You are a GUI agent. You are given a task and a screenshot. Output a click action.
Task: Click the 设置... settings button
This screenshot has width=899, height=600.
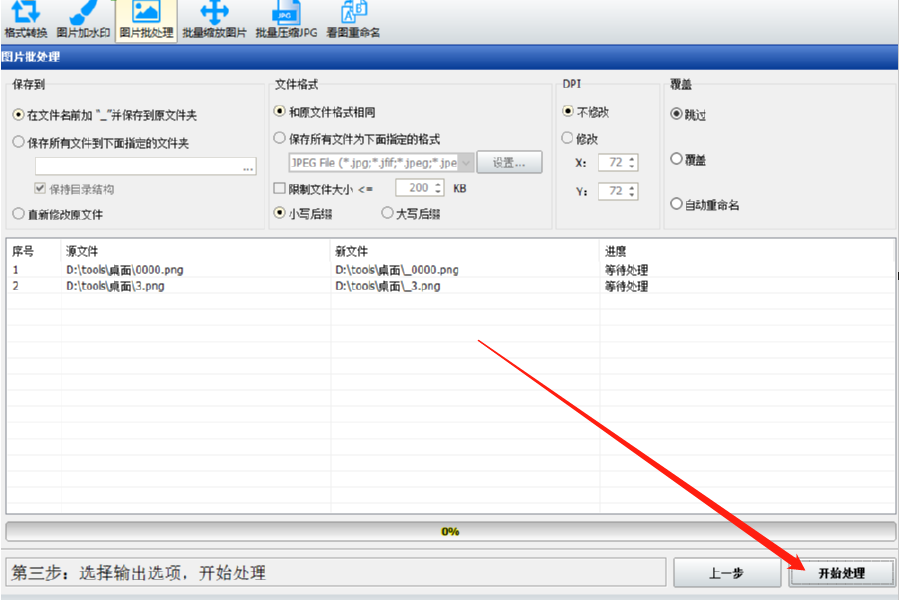[x=509, y=162]
